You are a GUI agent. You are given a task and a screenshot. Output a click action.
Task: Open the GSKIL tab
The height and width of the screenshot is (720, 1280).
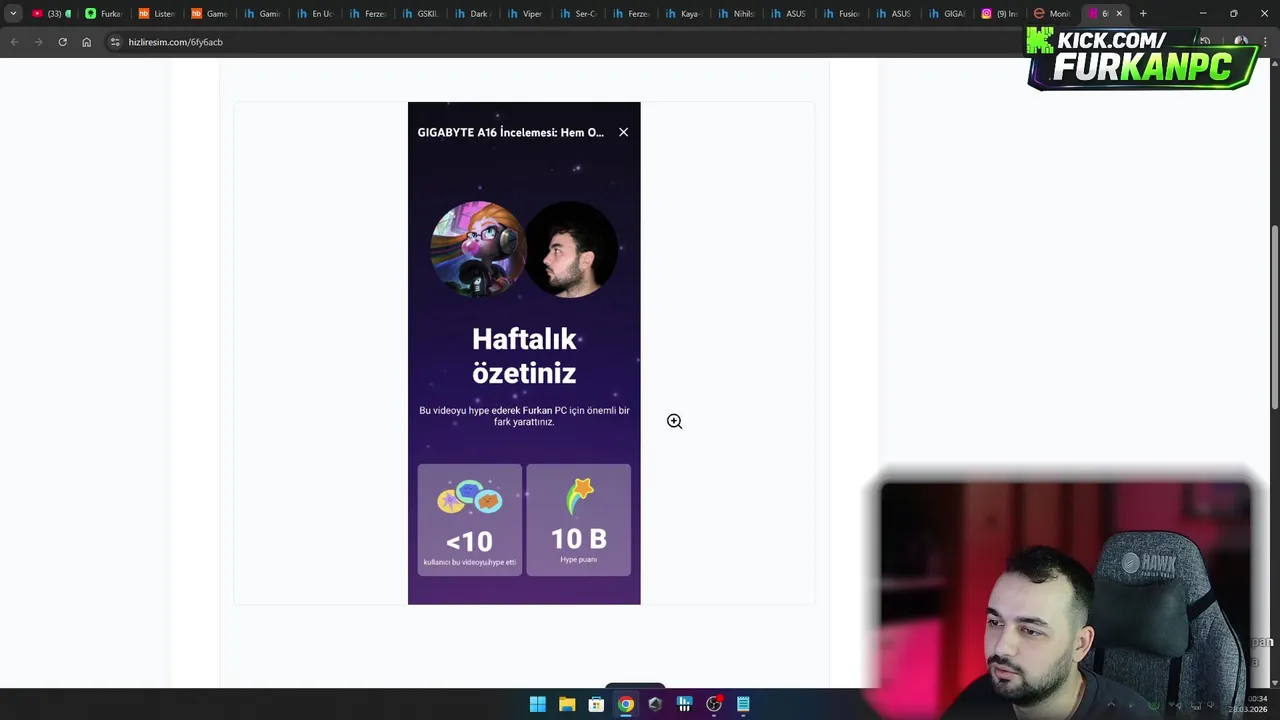click(420, 14)
